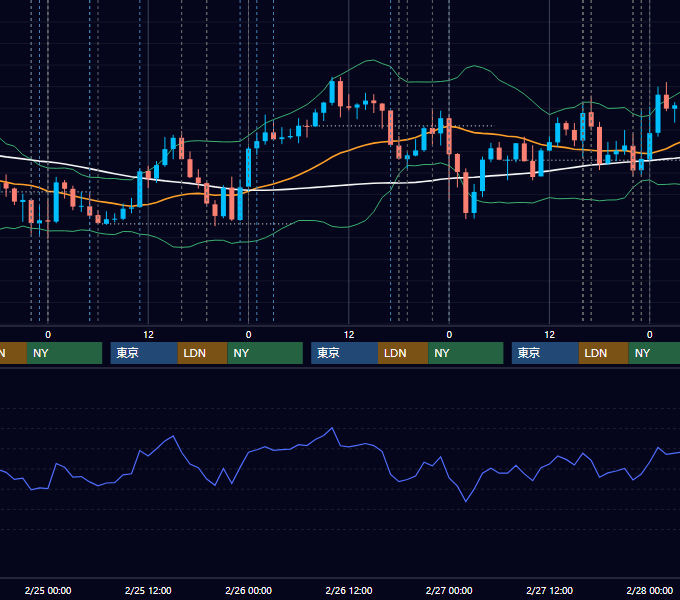Click the 2/28 00:00 date label

click(650, 590)
